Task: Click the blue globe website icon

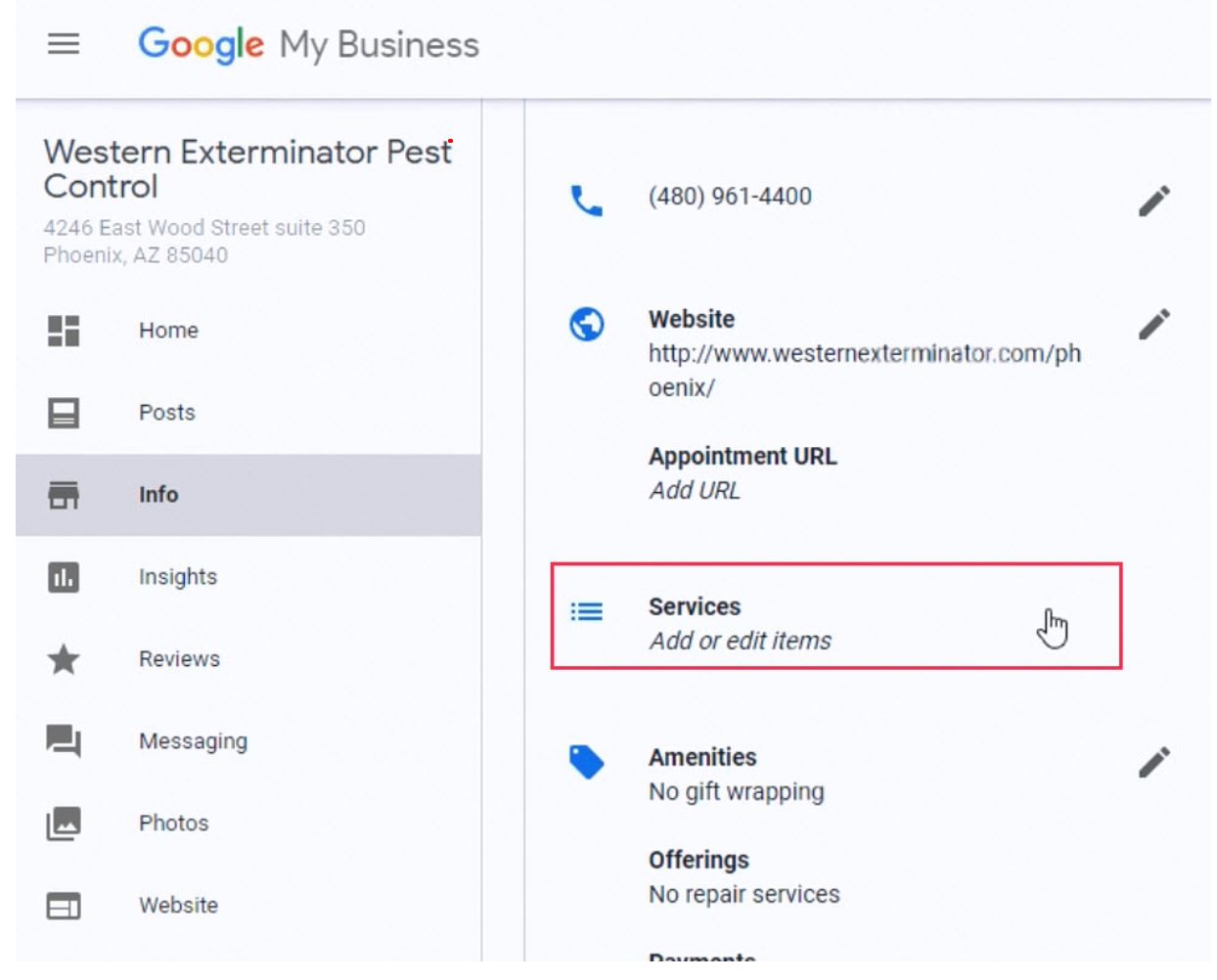Action: [x=586, y=324]
